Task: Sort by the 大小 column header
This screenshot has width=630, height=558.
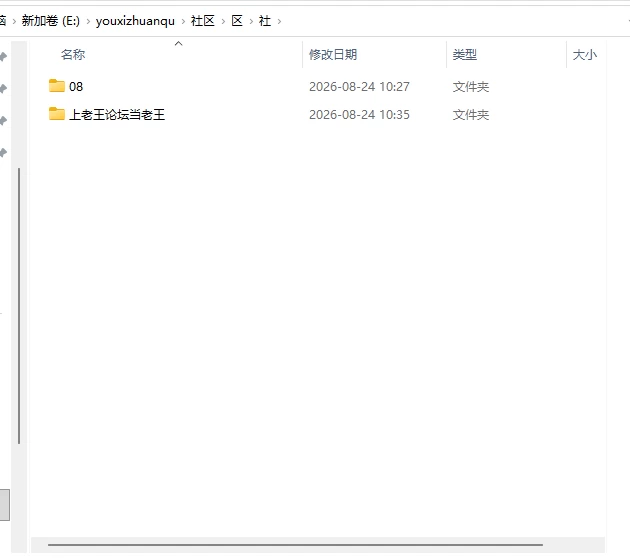Action: [585, 55]
